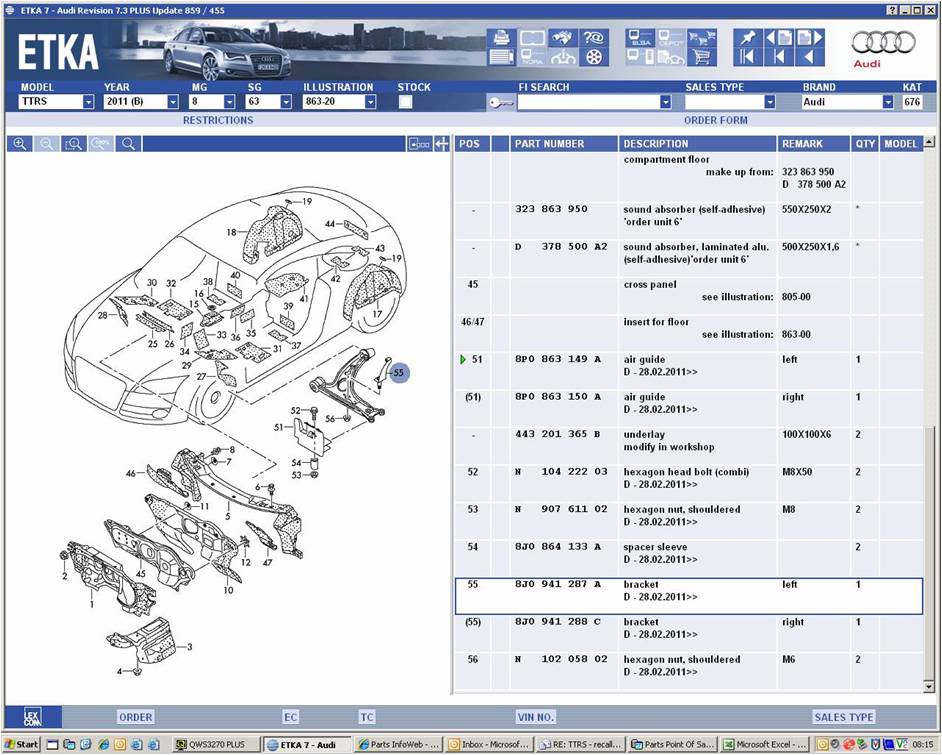The image size is (942, 755).
Task: Switch to Inbox - Microsoft taskbar window
Action: 490,744
